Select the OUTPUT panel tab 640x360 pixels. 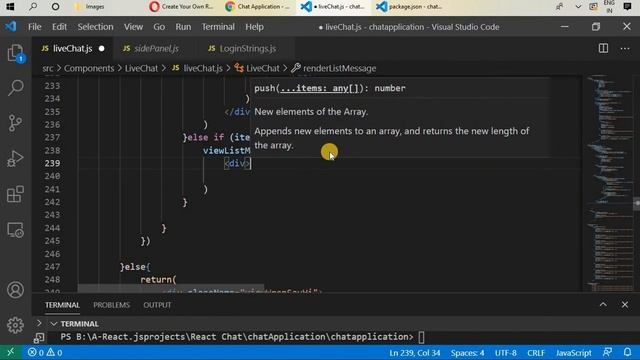point(157,305)
